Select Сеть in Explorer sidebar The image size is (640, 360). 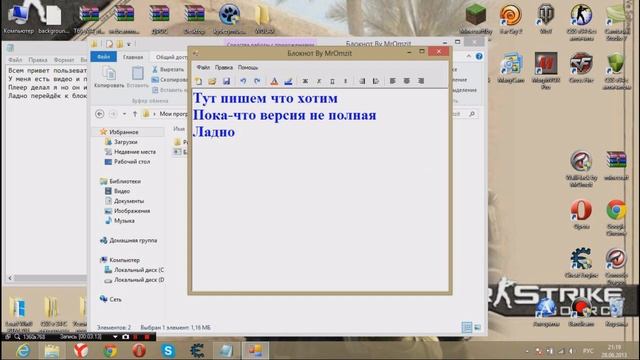point(115,299)
